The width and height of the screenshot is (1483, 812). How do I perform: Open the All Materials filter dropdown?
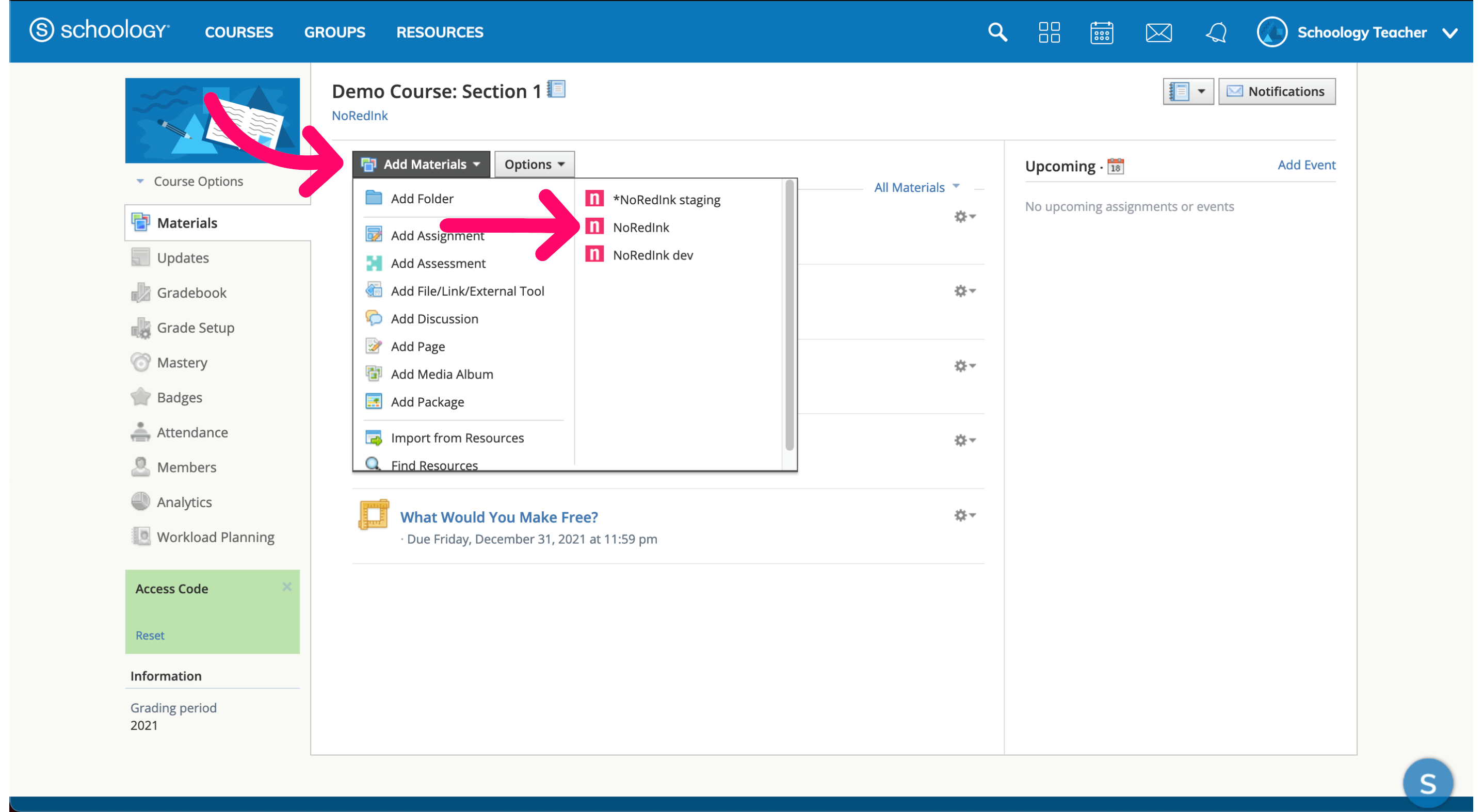pyautogui.click(x=916, y=187)
